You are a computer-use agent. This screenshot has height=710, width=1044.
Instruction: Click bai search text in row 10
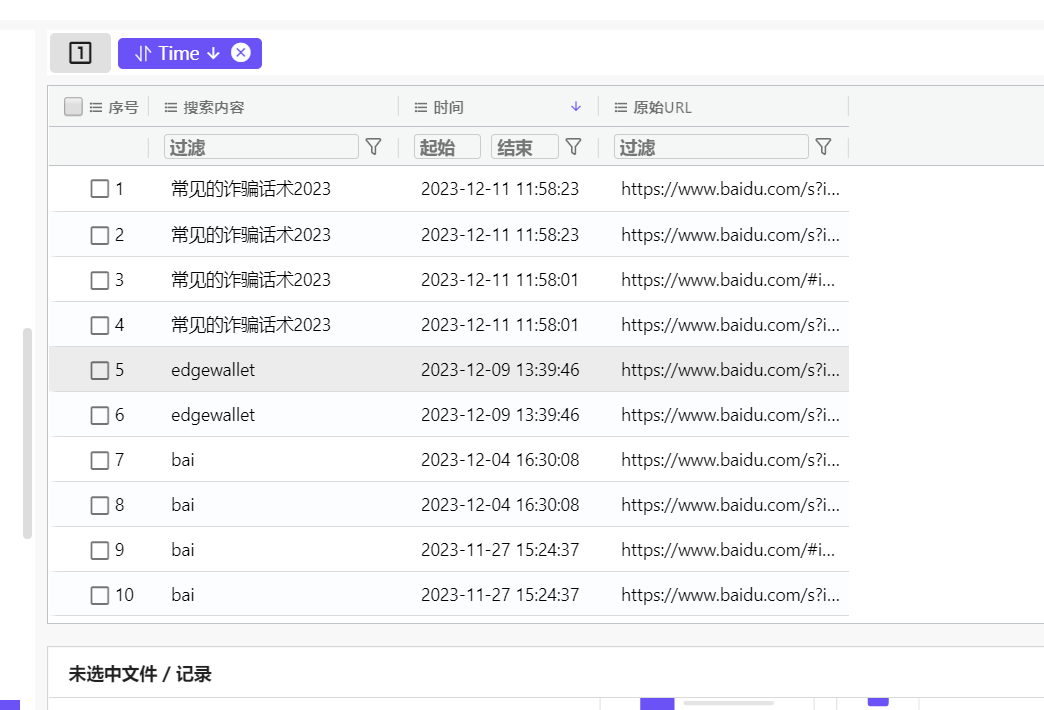click(182, 595)
